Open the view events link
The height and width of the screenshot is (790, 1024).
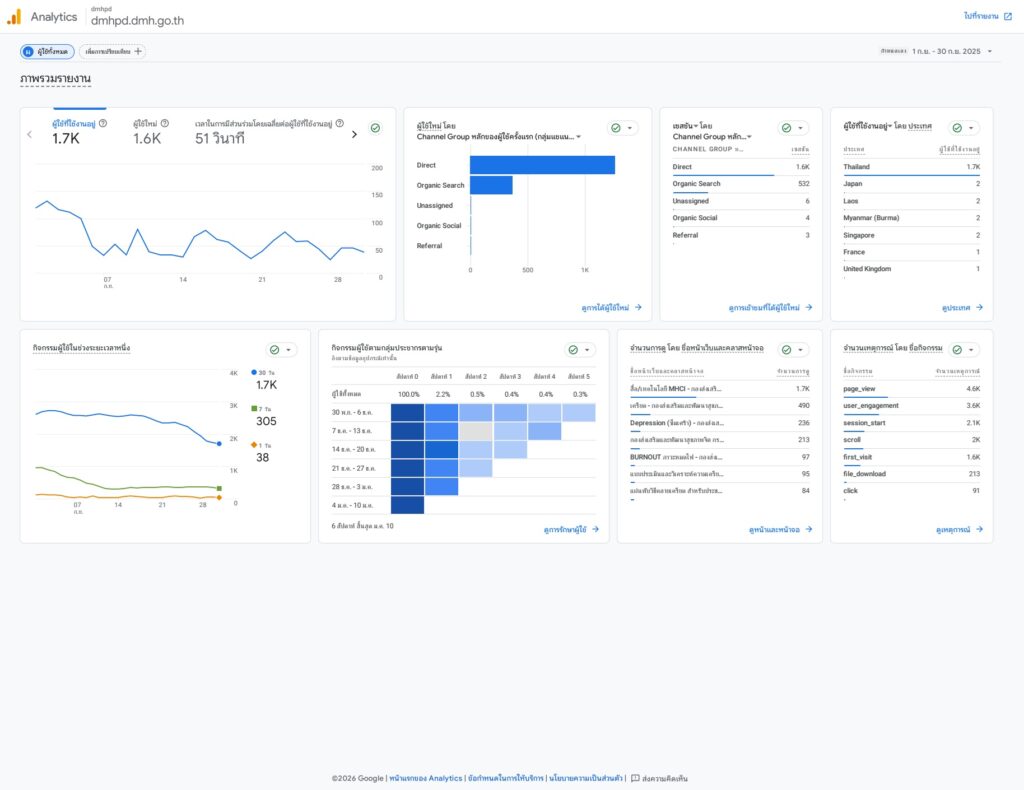click(959, 529)
